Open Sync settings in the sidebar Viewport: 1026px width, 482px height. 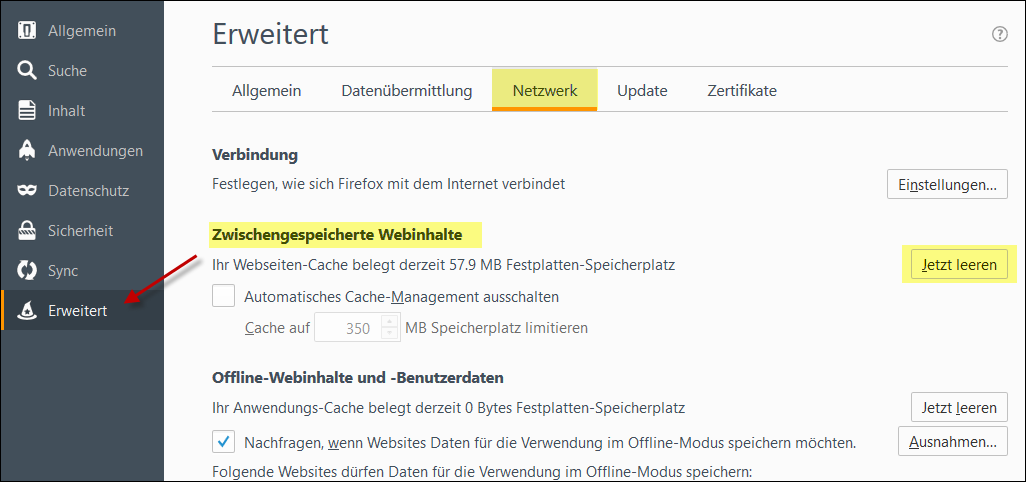click(x=82, y=271)
